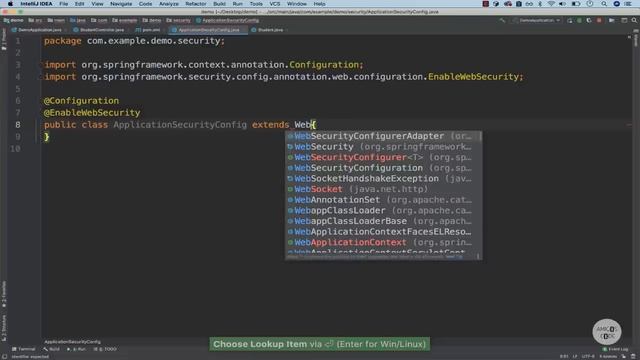This screenshot has width=640, height=360.
Task: Click the Build project hammer icon
Action: (502, 20)
